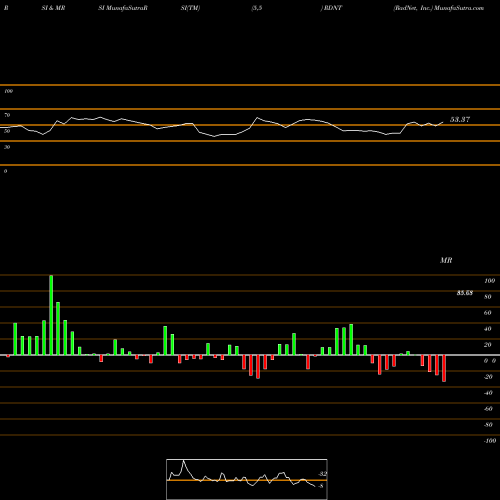This screenshot has width=500, height=500.
Task: Click the MR axis label -100
Action: pyautogui.click(x=490, y=441)
